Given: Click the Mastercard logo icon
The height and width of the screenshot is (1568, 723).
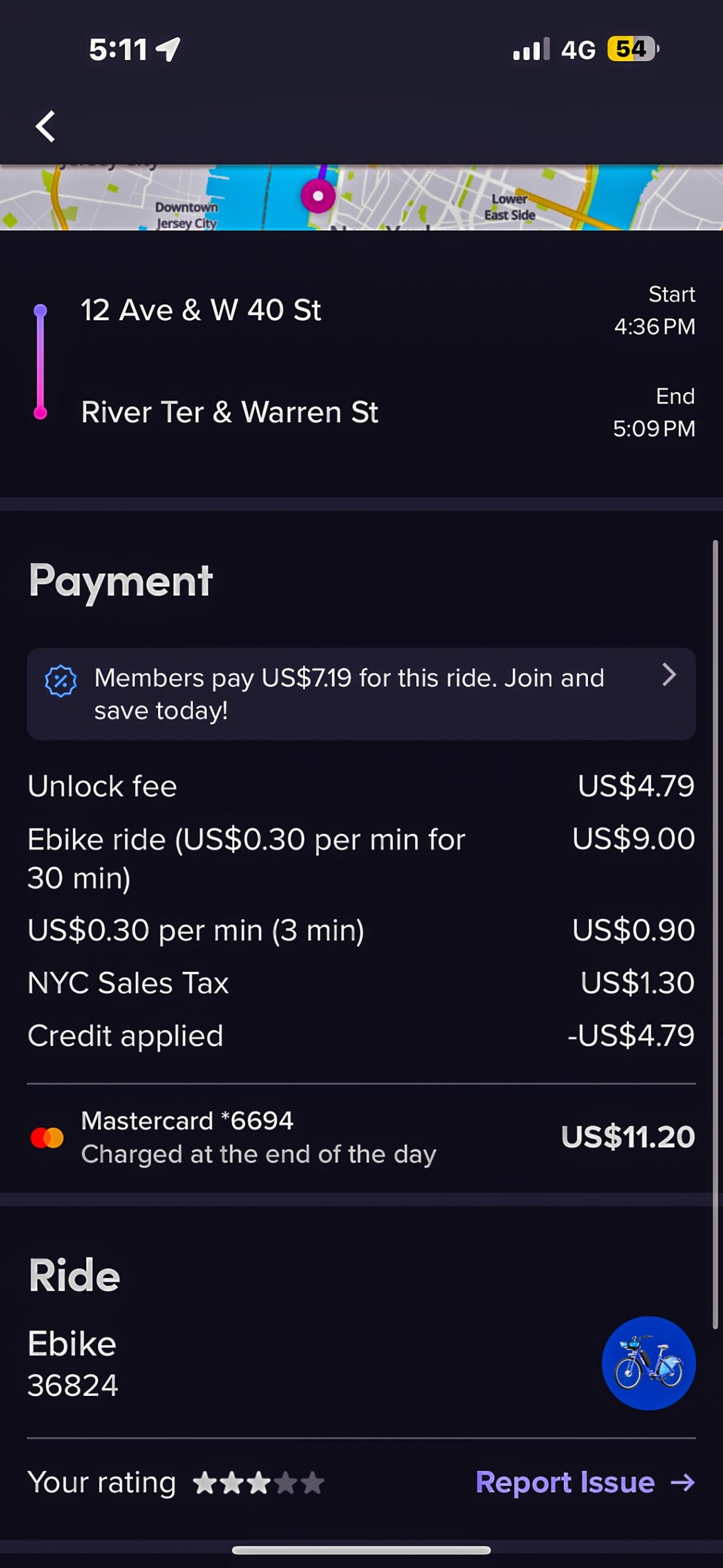Looking at the screenshot, I should point(47,1137).
